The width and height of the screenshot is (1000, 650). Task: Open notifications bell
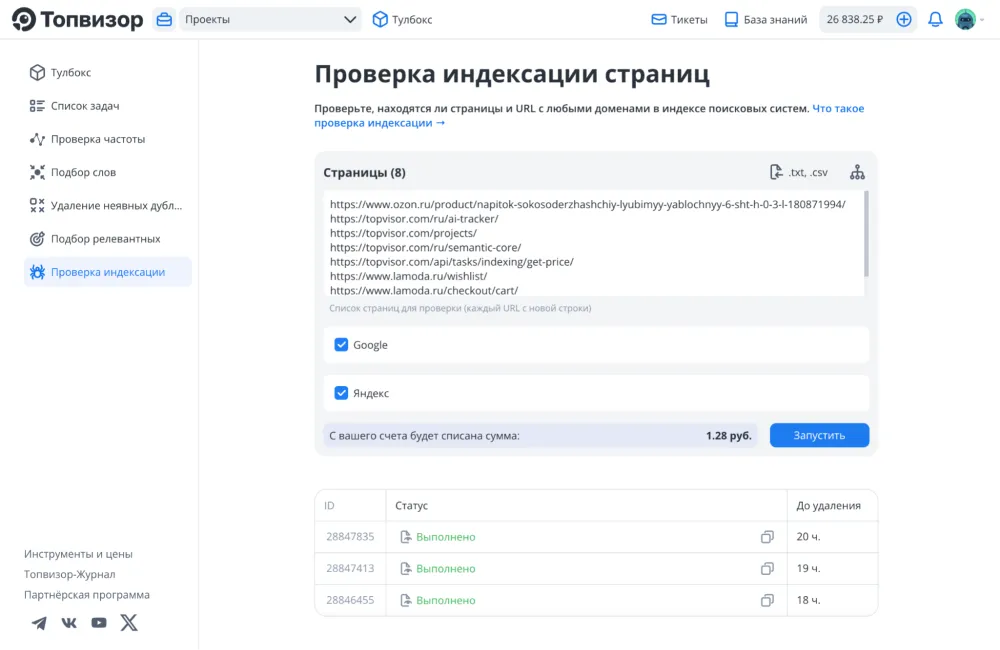coord(935,20)
